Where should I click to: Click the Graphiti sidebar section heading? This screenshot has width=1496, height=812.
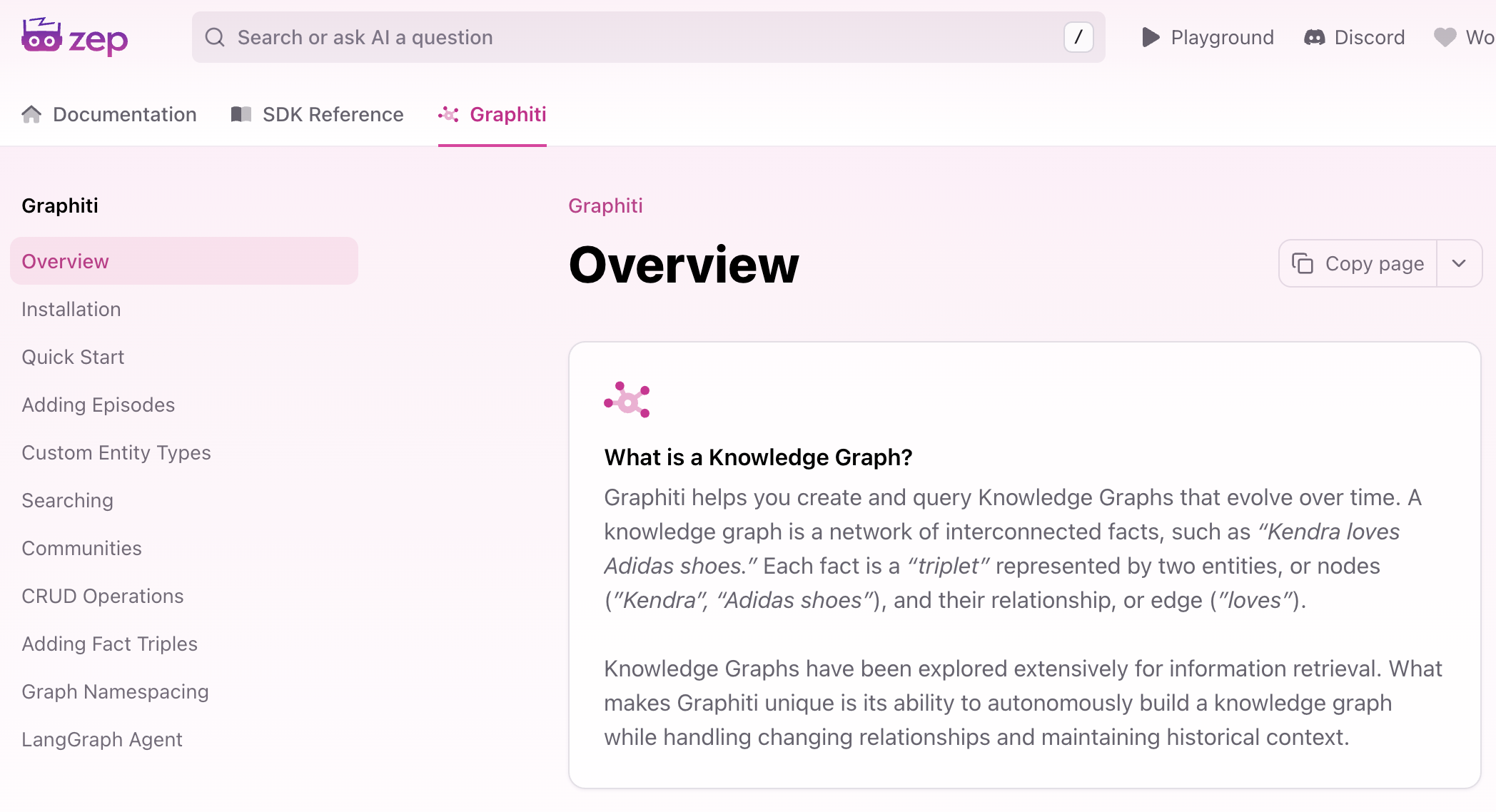[x=60, y=205]
